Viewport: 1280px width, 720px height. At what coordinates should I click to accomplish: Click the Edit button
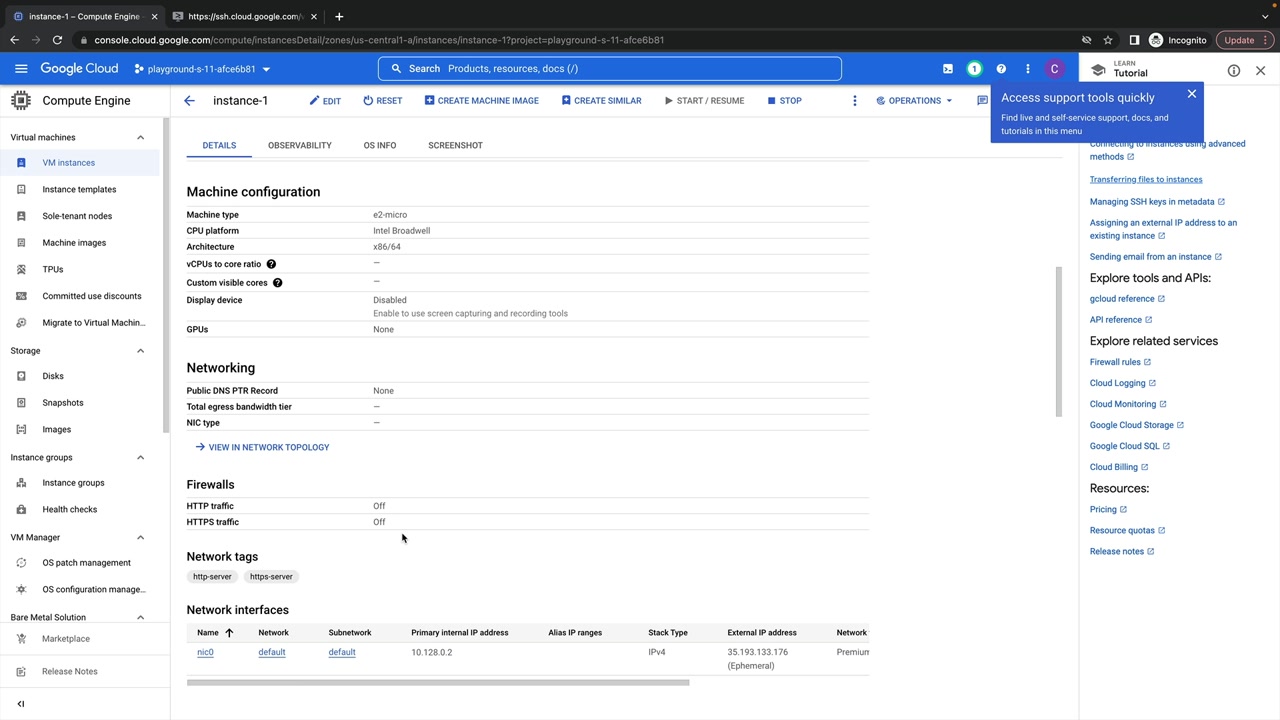(x=325, y=101)
